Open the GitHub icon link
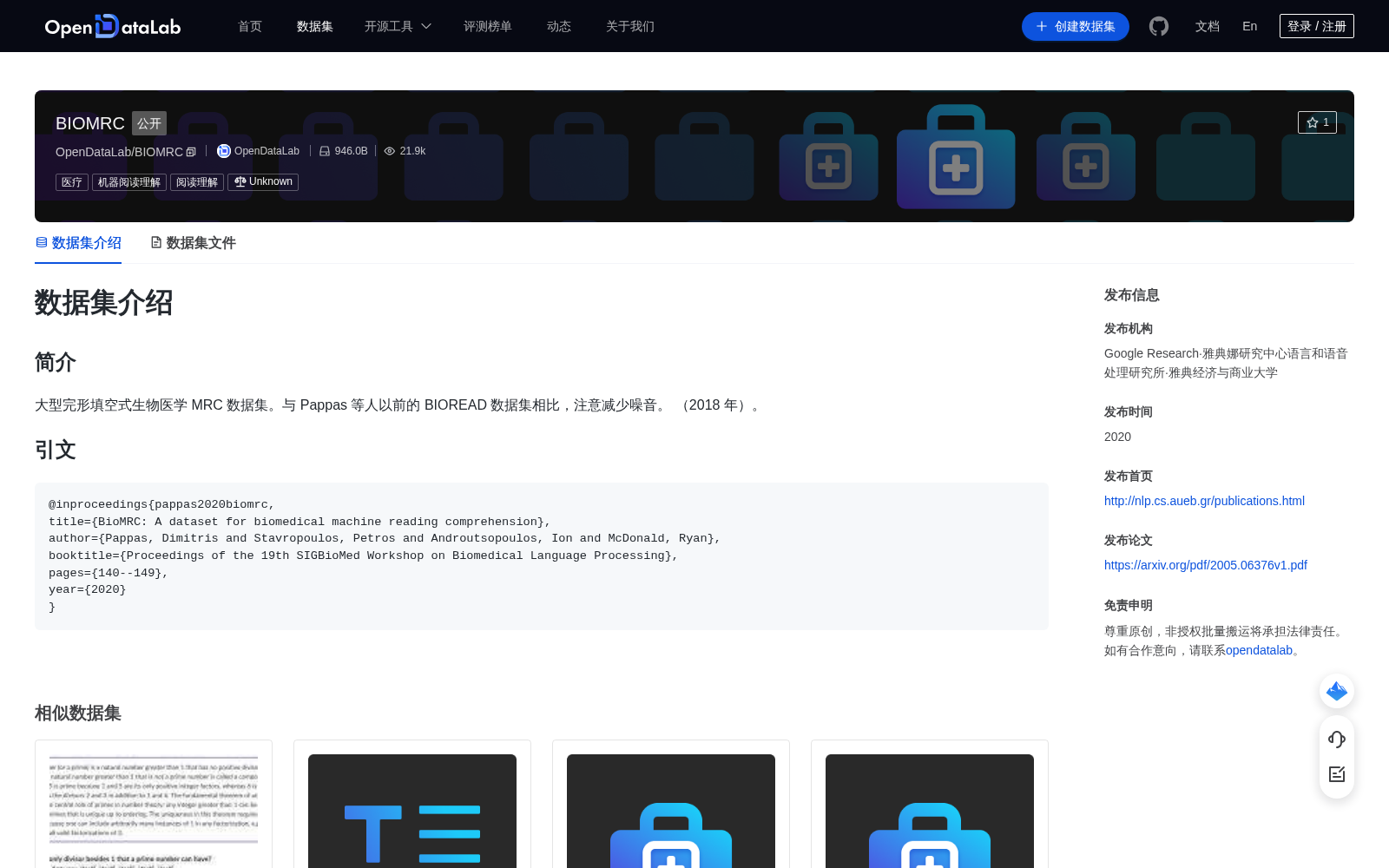The width and height of the screenshot is (1389, 868). point(1159,26)
